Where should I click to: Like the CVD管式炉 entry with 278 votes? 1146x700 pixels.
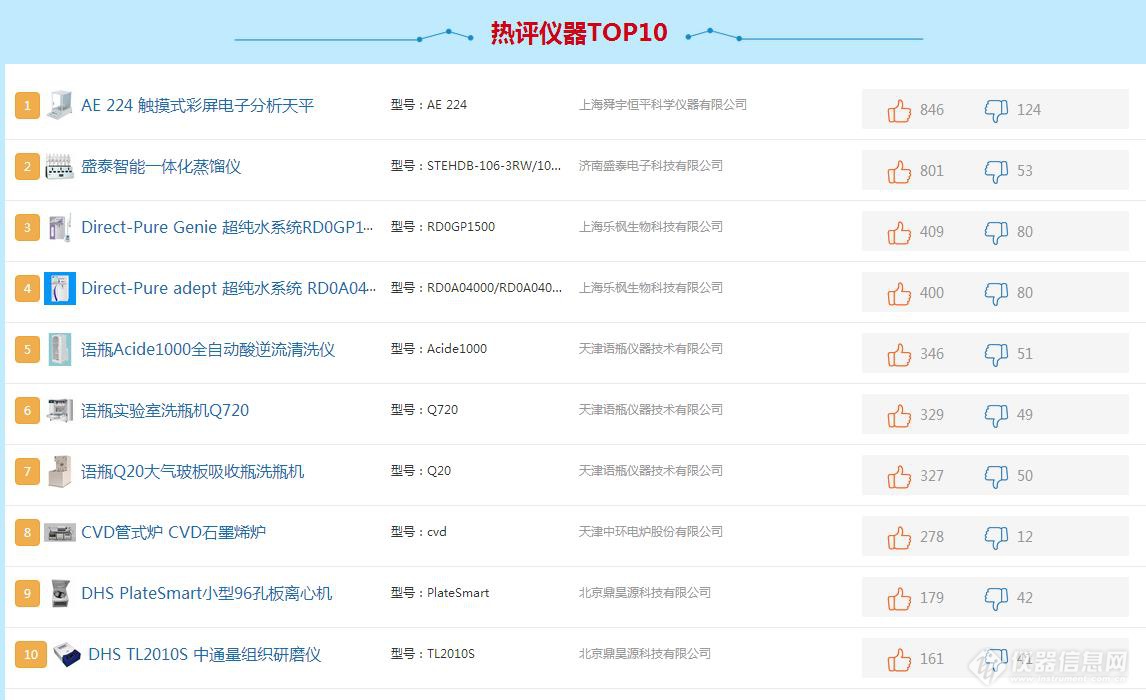[899, 537]
